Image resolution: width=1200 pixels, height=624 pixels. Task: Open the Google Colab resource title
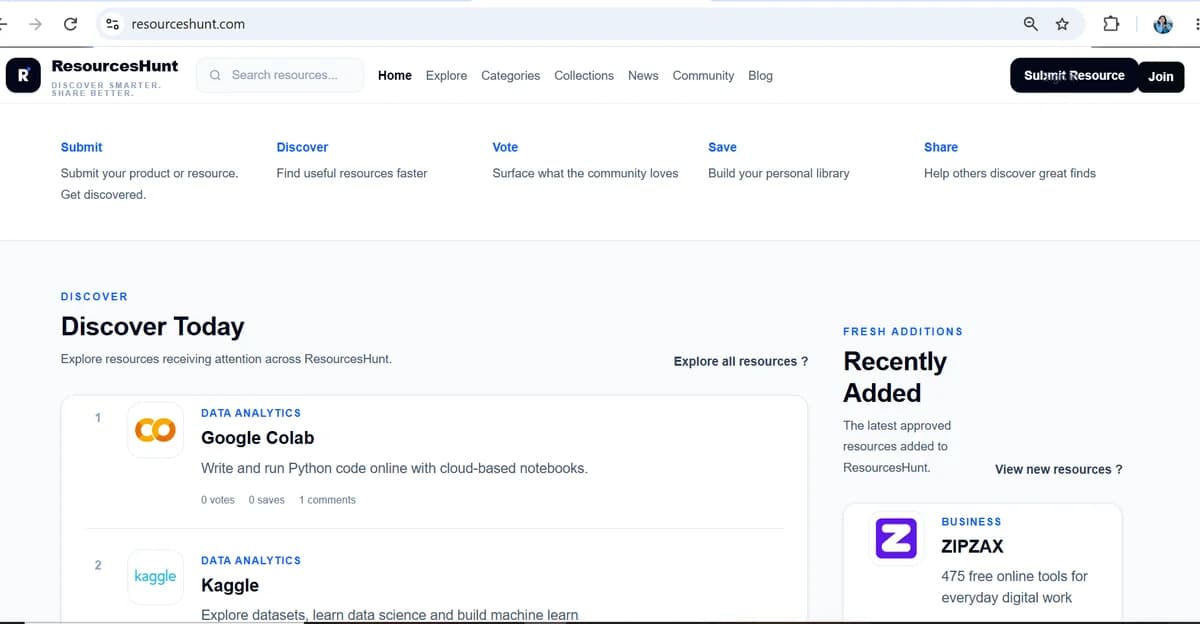pyautogui.click(x=258, y=438)
